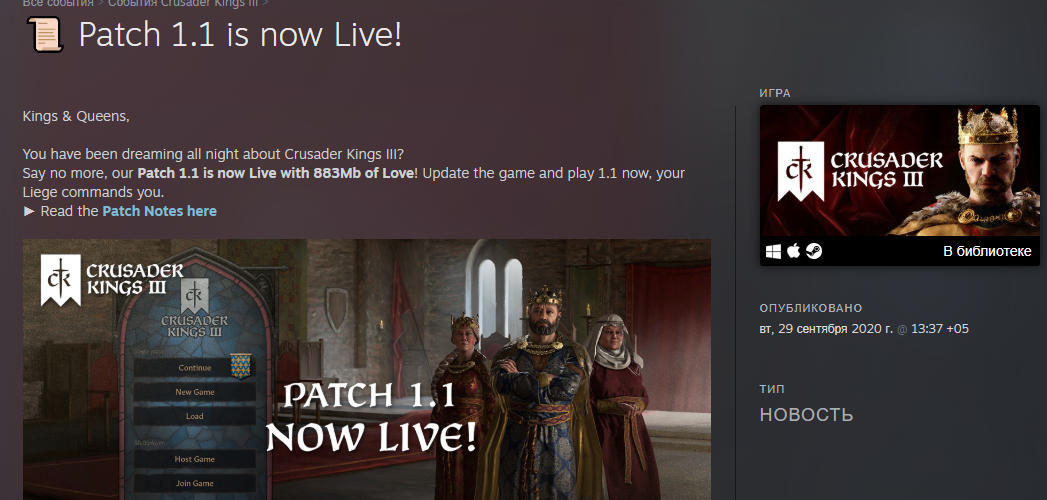Click the scroll emoji icon beside the title
Screen dimensions: 1047x500
pos(45,35)
